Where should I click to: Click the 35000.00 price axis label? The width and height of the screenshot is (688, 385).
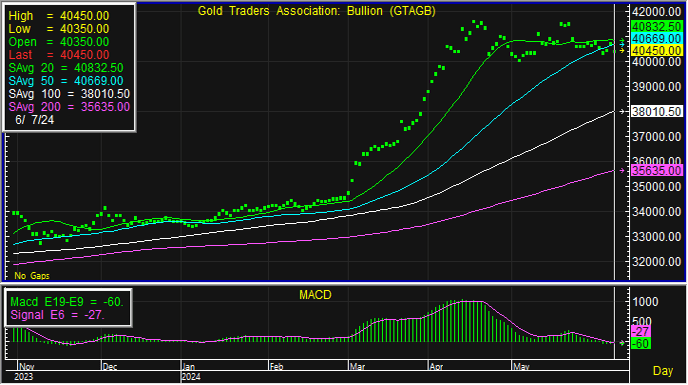(656, 187)
